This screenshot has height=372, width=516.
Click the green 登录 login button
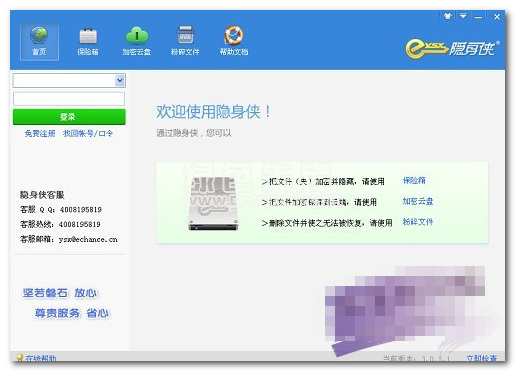(x=69, y=117)
